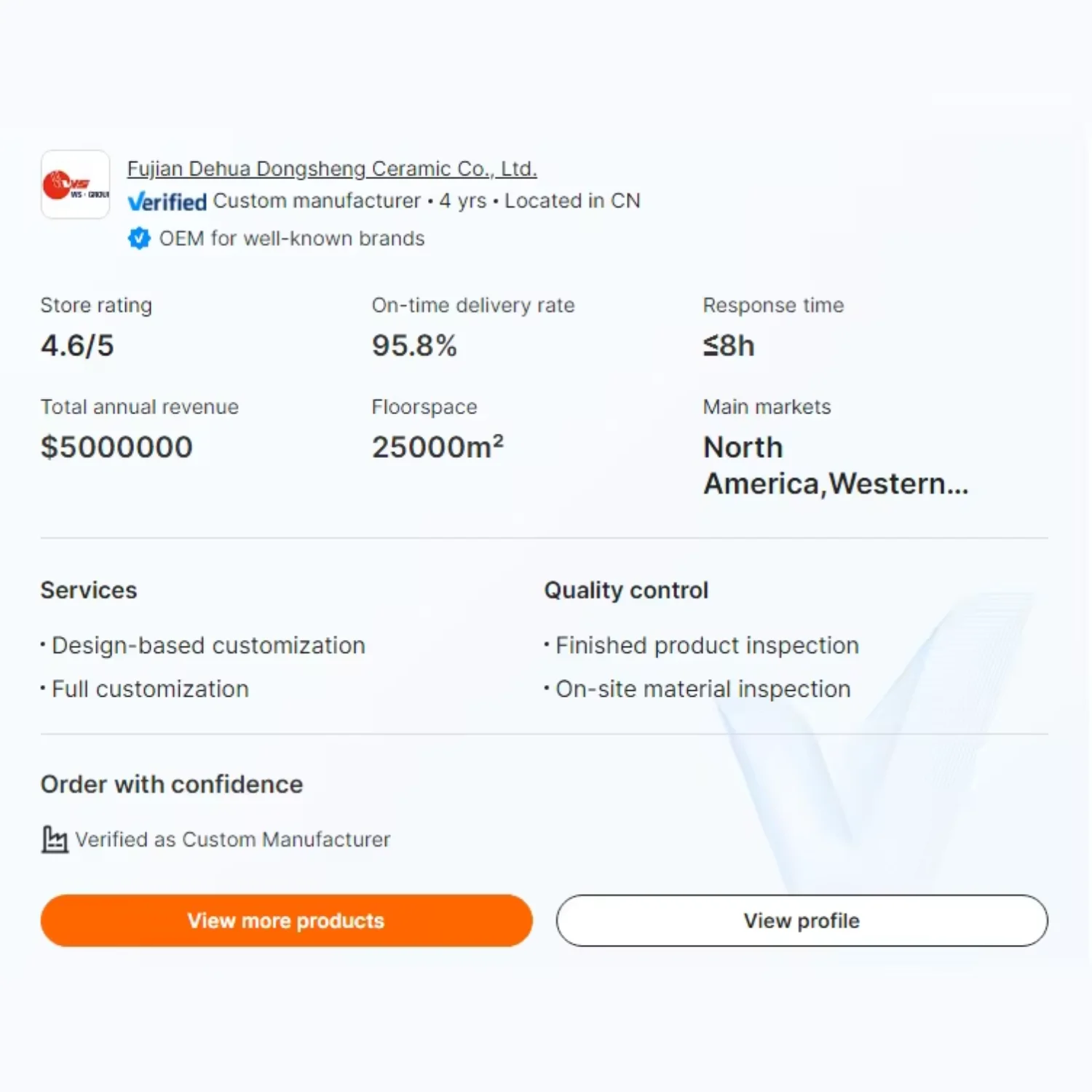
Task: Click the 4.6/5 store rating value
Action: coord(77,346)
